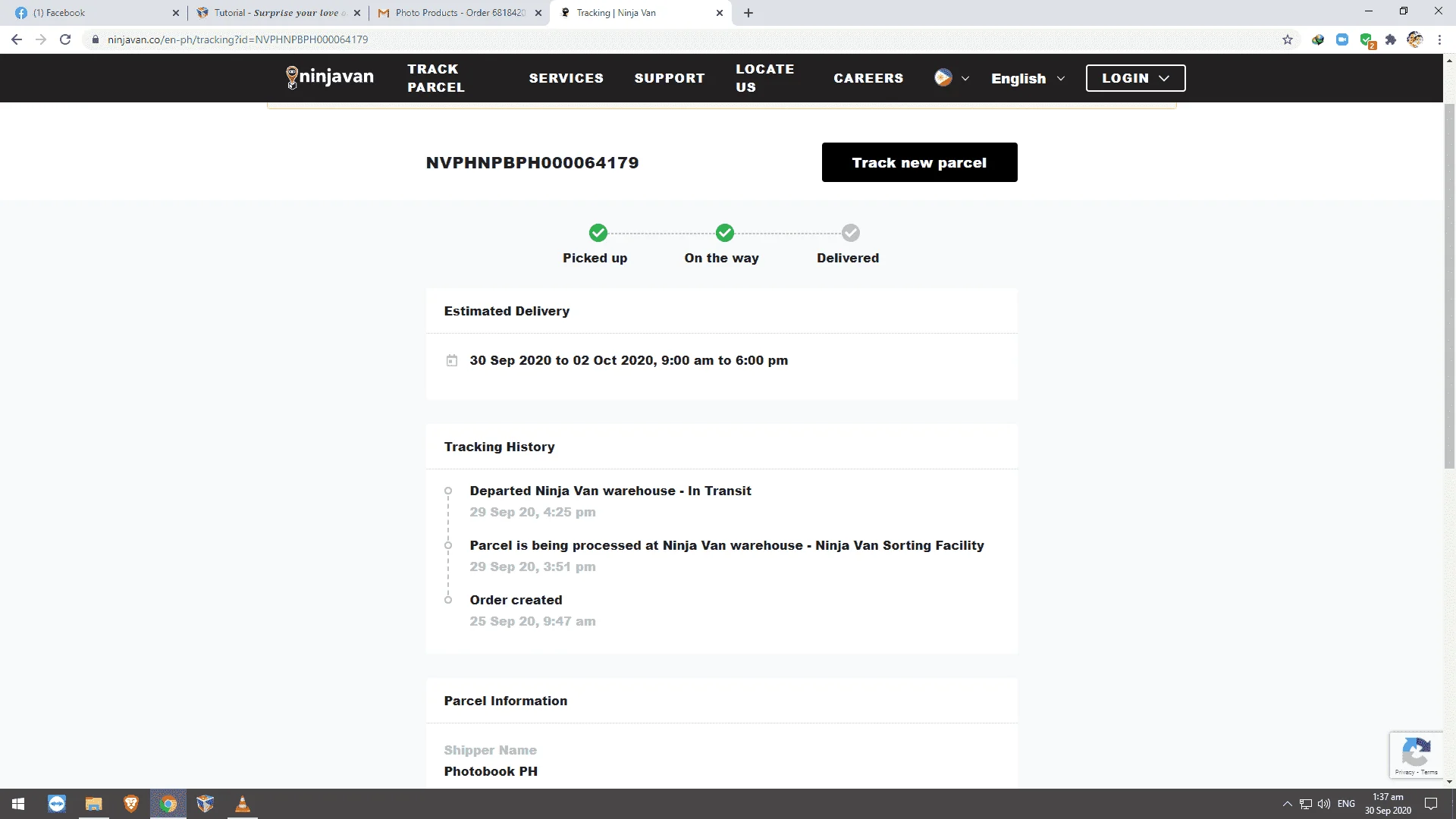This screenshot has width=1456, height=819.
Task: Click tracking number NVPHNPBPH000064179
Action: (532, 163)
